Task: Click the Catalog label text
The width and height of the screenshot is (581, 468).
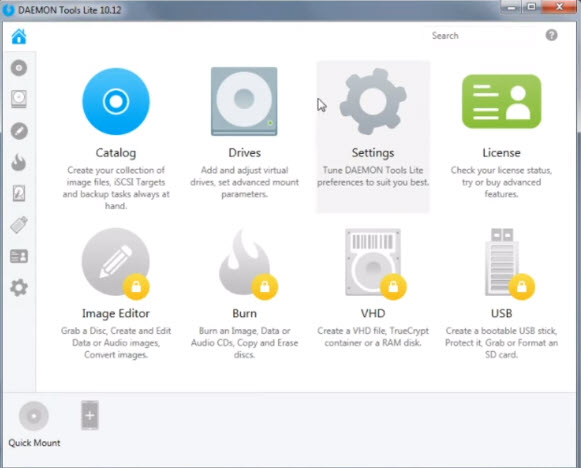Action: pos(116,153)
